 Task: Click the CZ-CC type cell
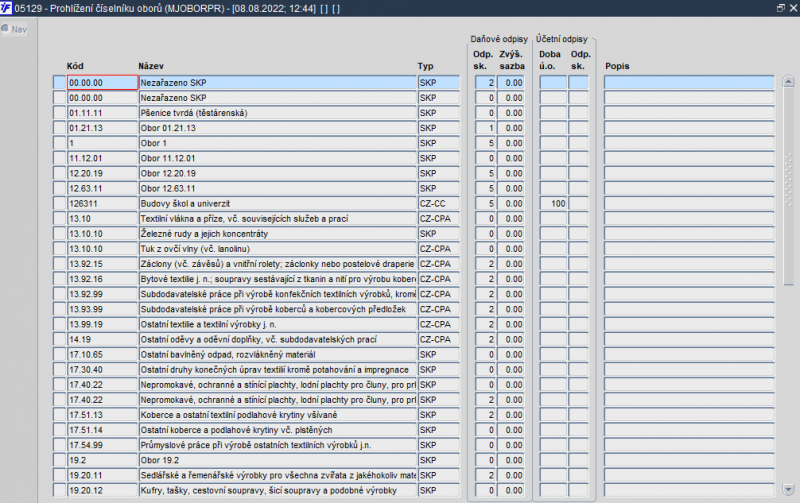coord(438,204)
